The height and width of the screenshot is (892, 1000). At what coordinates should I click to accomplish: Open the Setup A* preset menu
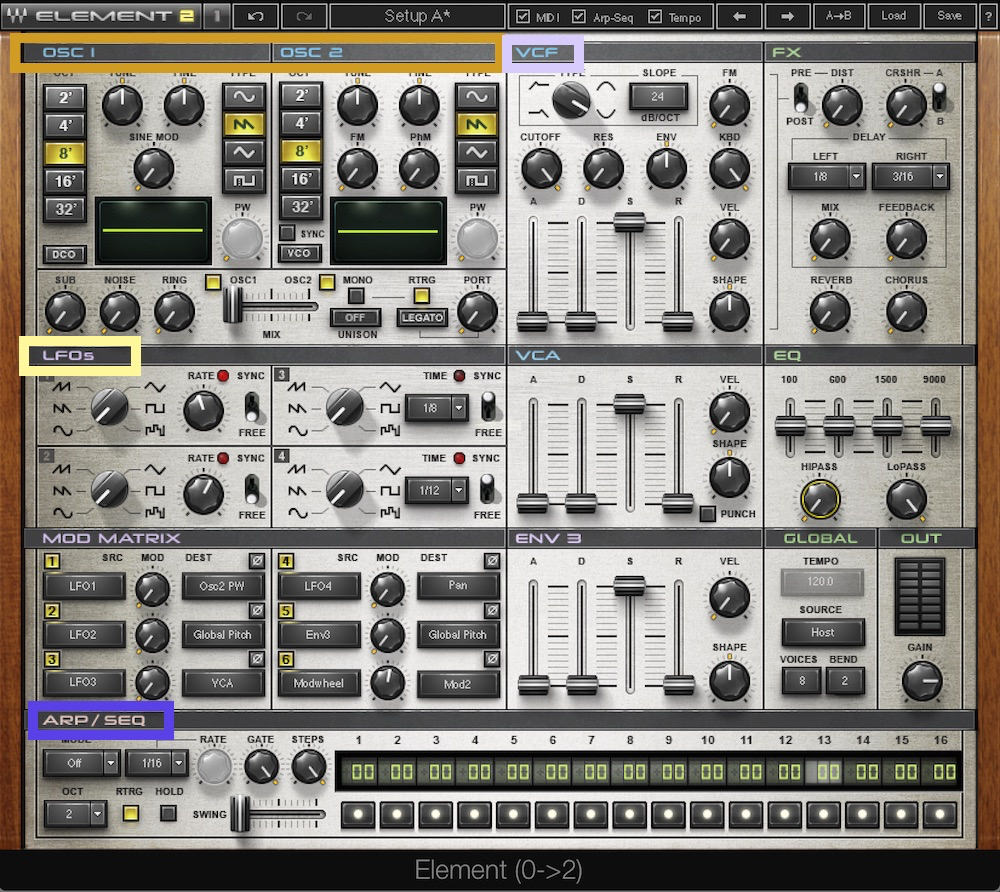click(x=417, y=16)
